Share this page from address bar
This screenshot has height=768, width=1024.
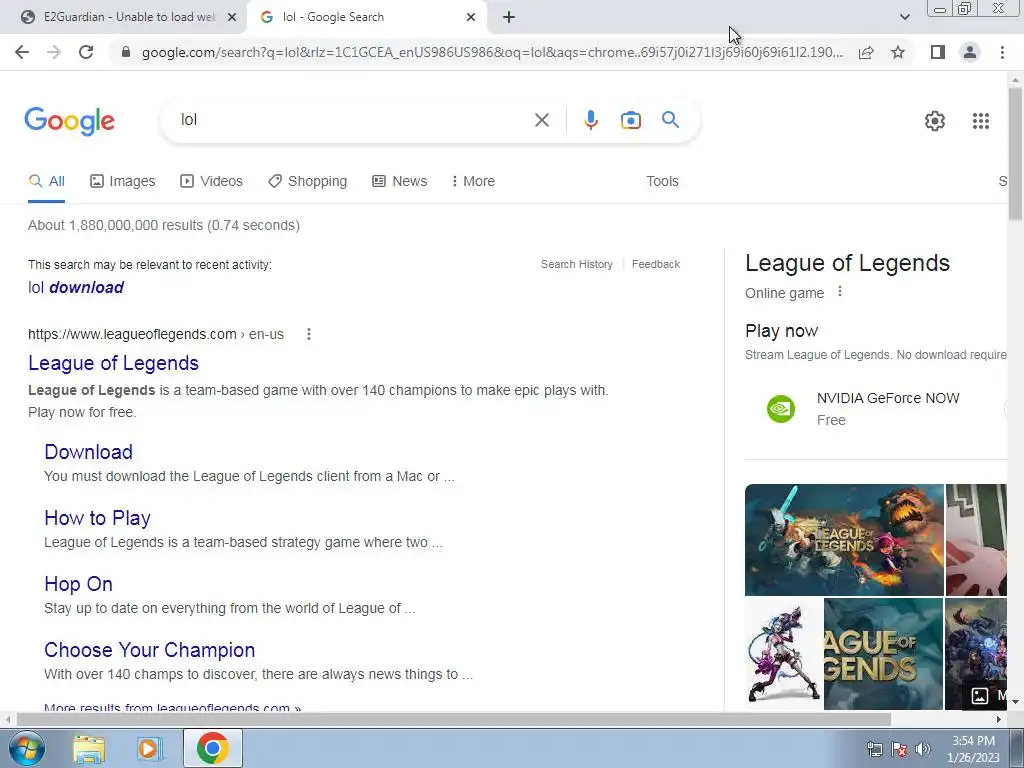[x=866, y=52]
